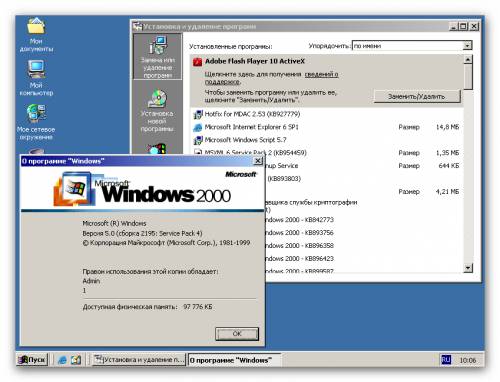This screenshot has width=500, height=382.
Task: Open the сведений о поддержке link
Action: coord(272,78)
